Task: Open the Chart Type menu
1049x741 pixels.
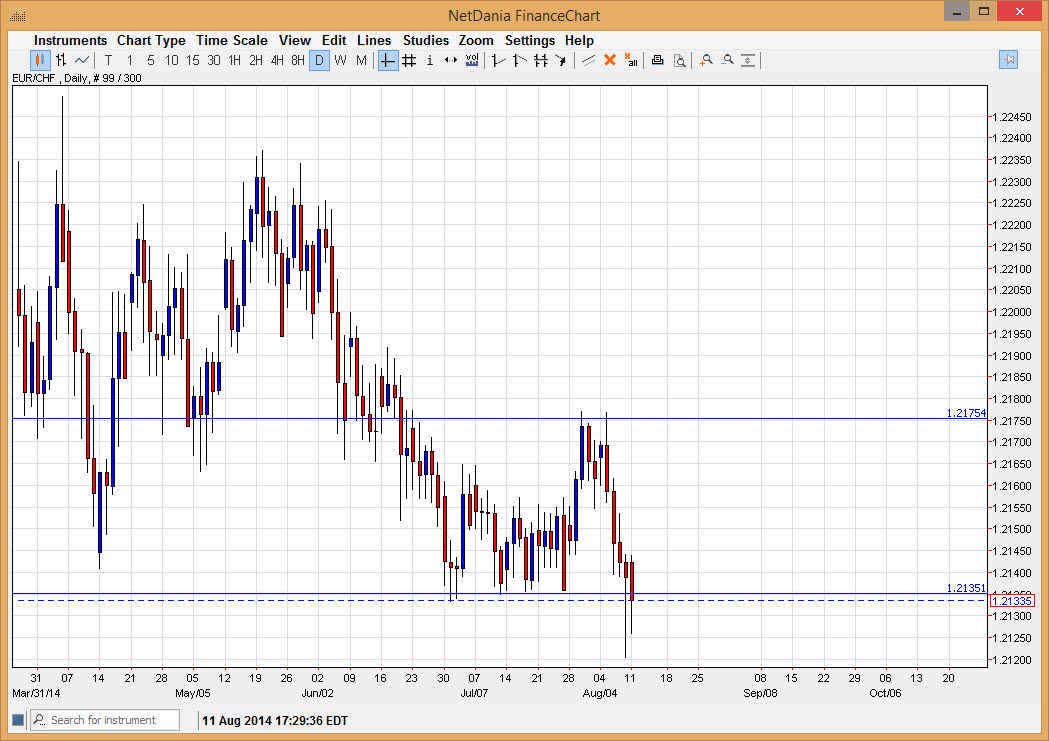Action: click(x=151, y=40)
